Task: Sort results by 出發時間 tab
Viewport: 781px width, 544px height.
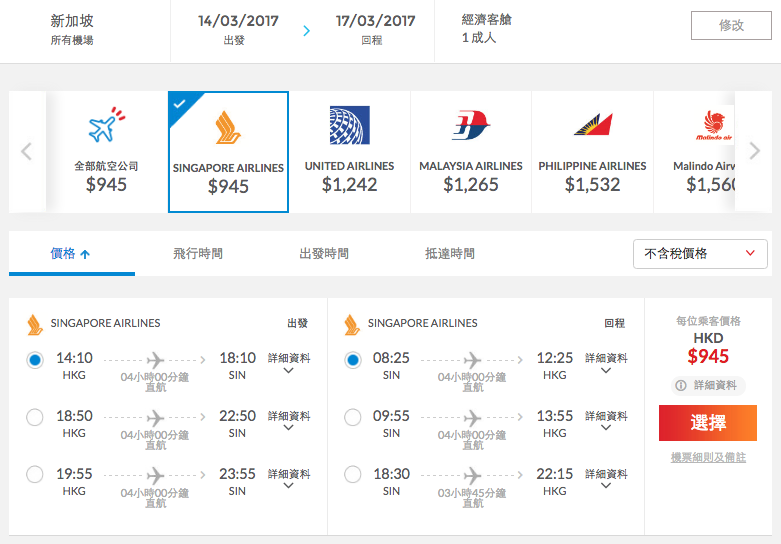Action: 324,254
